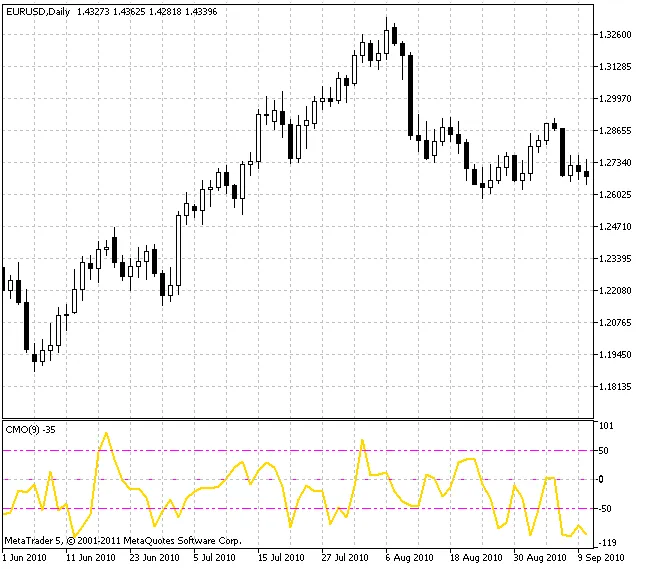Click the EURUSD,Daily chart title

point(38,9)
